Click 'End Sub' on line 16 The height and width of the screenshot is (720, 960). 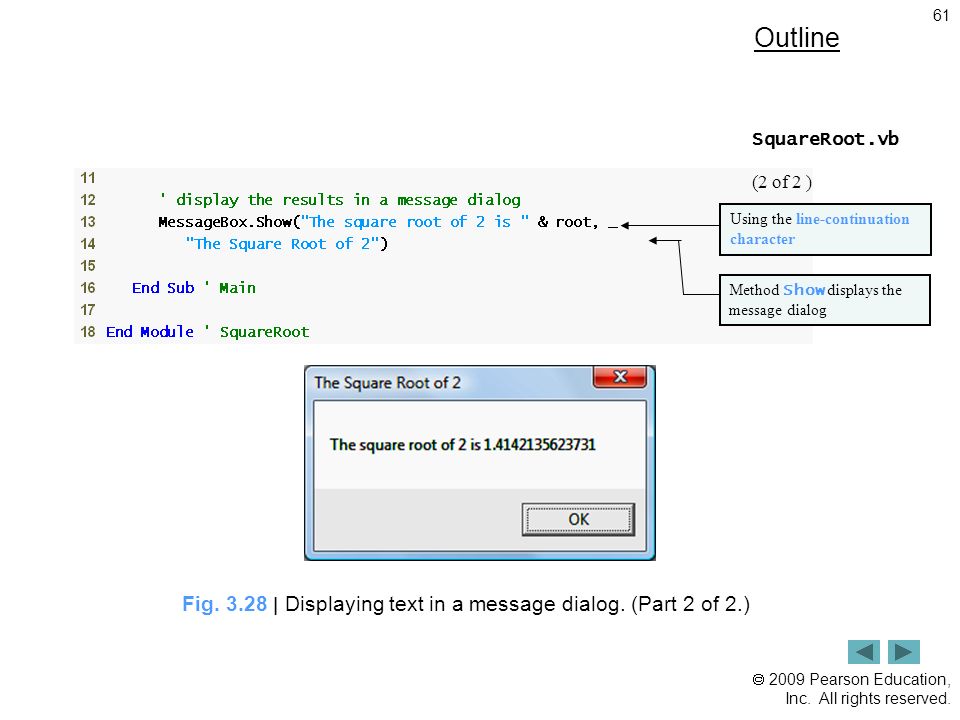coord(163,288)
